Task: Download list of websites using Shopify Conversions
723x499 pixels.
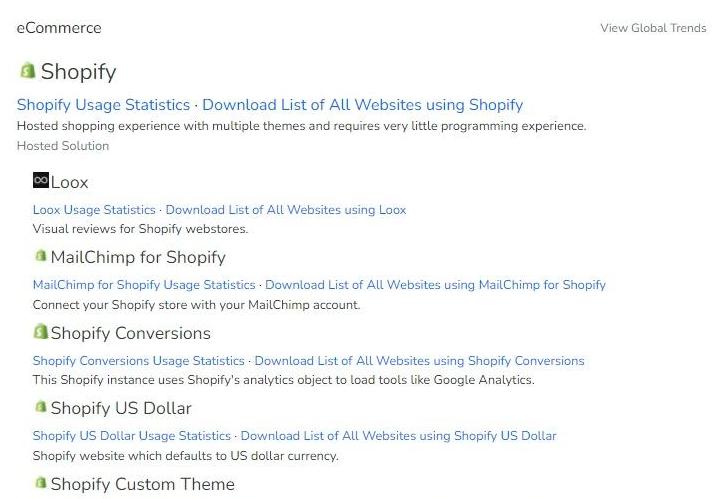Action: click(x=419, y=361)
